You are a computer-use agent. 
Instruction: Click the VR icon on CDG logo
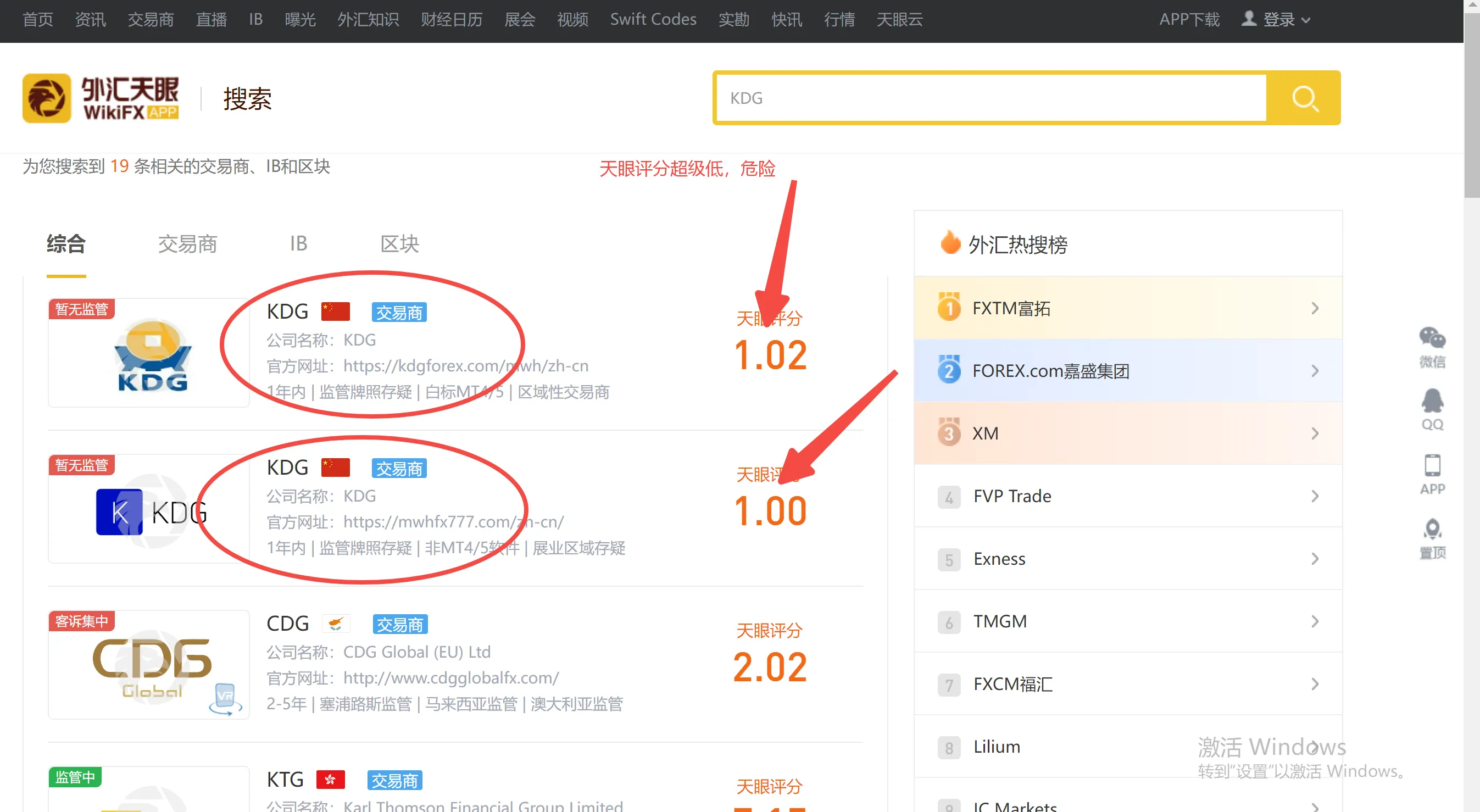225,698
